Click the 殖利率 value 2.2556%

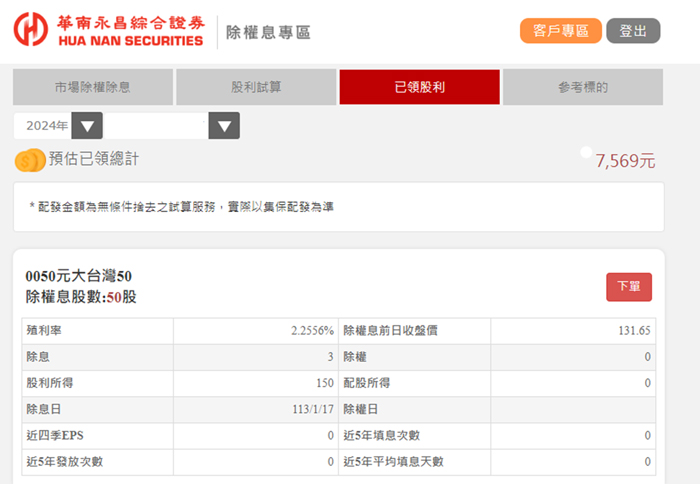[312, 331]
